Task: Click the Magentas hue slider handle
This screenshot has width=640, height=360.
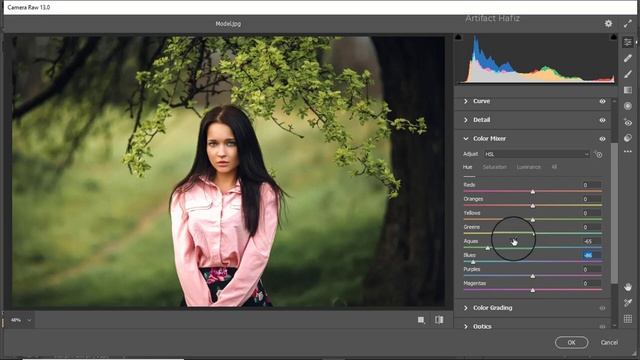Action: [x=533, y=290]
